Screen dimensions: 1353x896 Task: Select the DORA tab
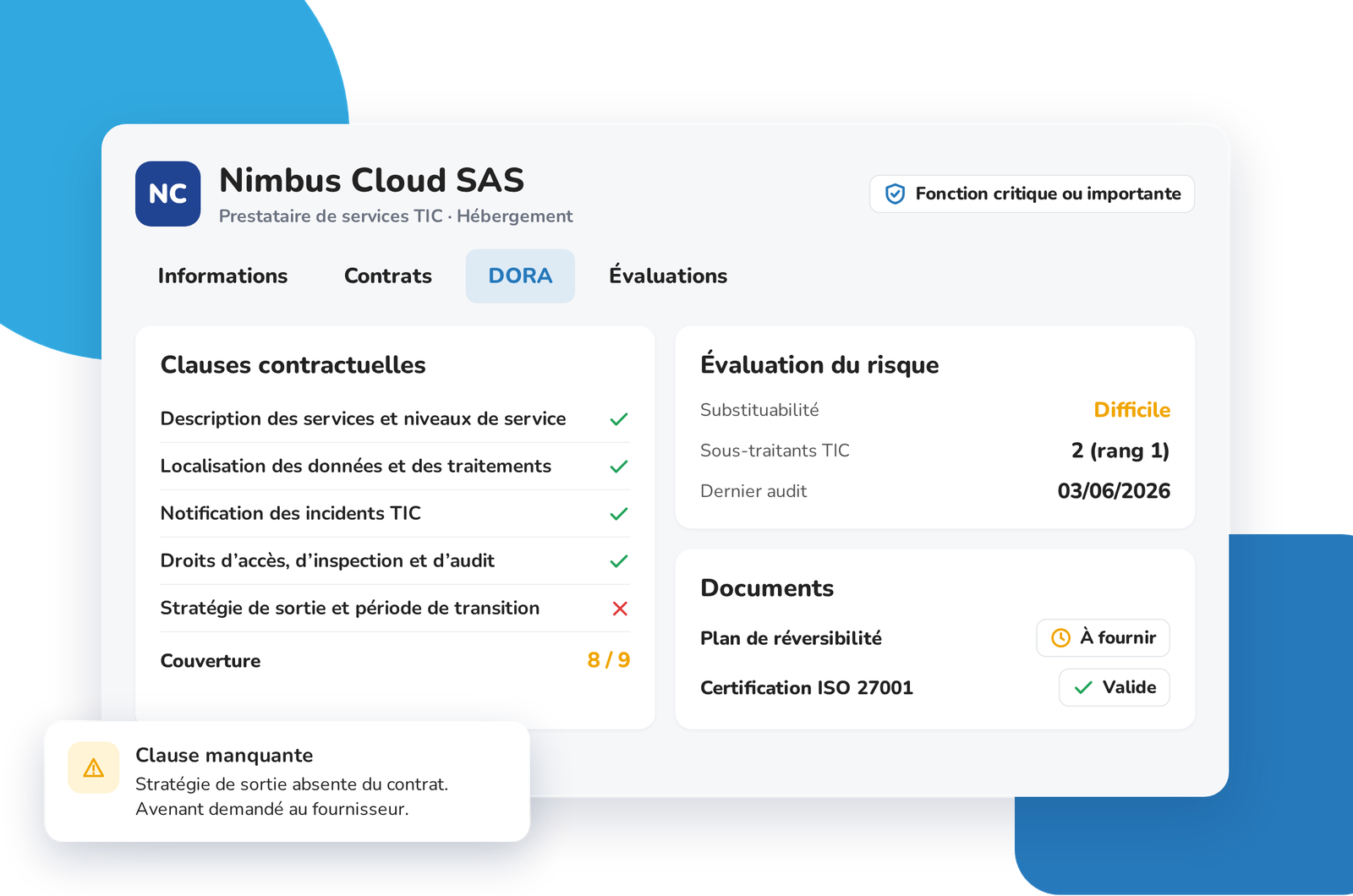click(x=520, y=276)
